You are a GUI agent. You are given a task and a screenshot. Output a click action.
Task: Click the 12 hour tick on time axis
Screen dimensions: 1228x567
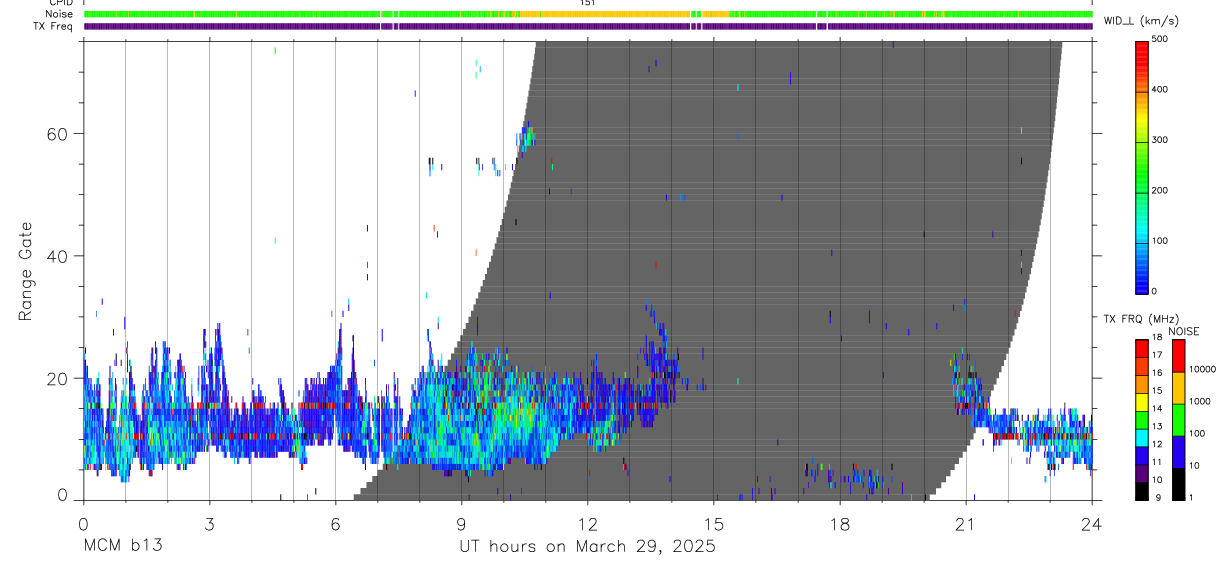pyautogui.click(x=587, y=523)
